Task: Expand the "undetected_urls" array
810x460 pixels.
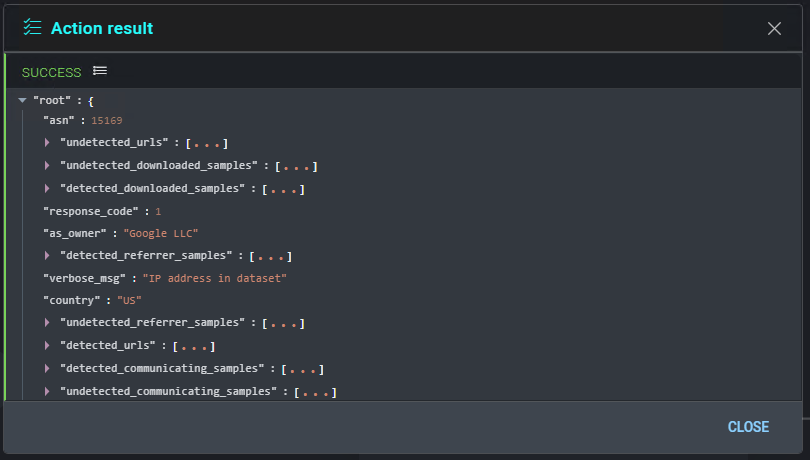Action: 47,143
